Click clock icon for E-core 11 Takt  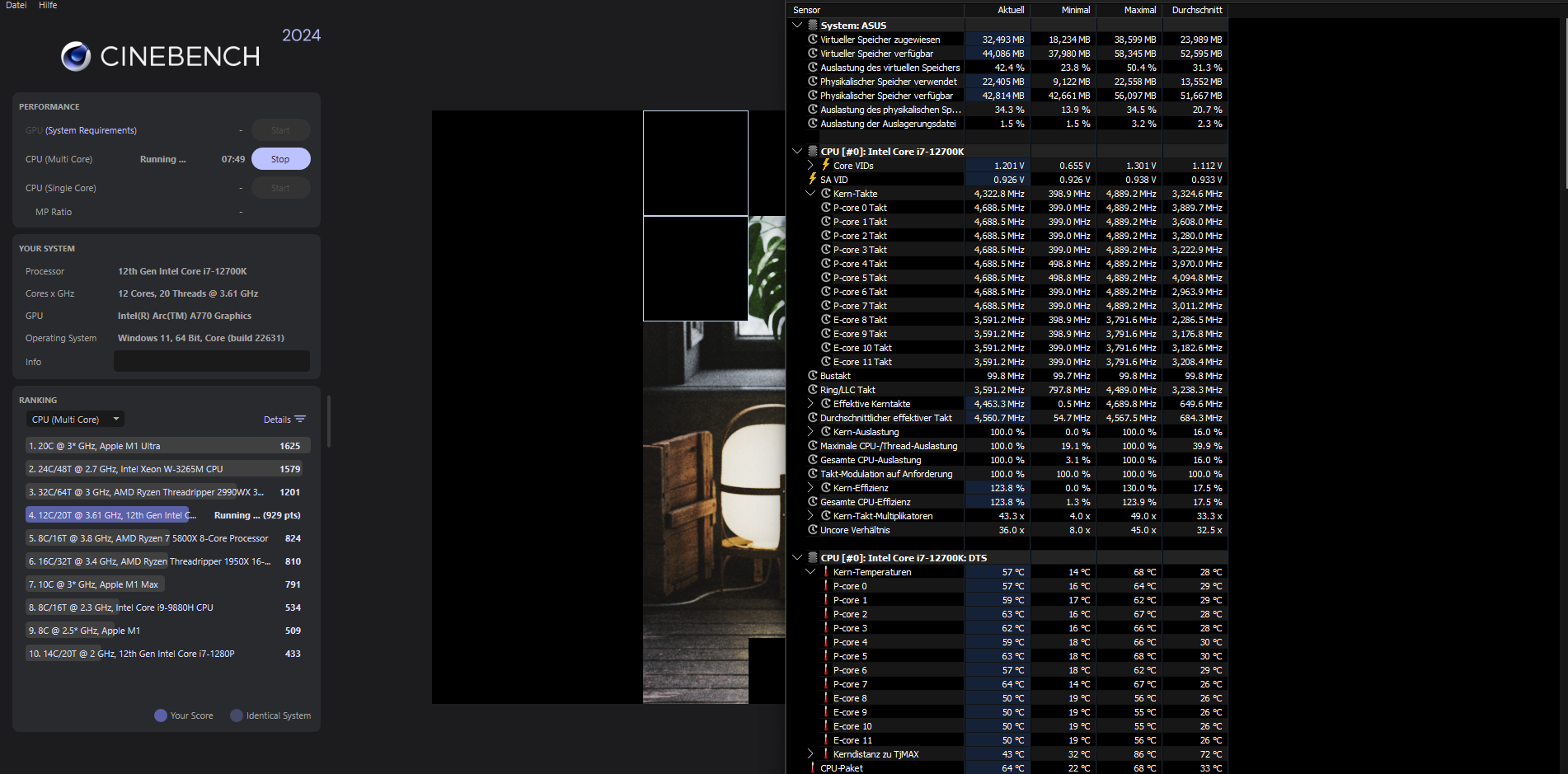[826, 362]
